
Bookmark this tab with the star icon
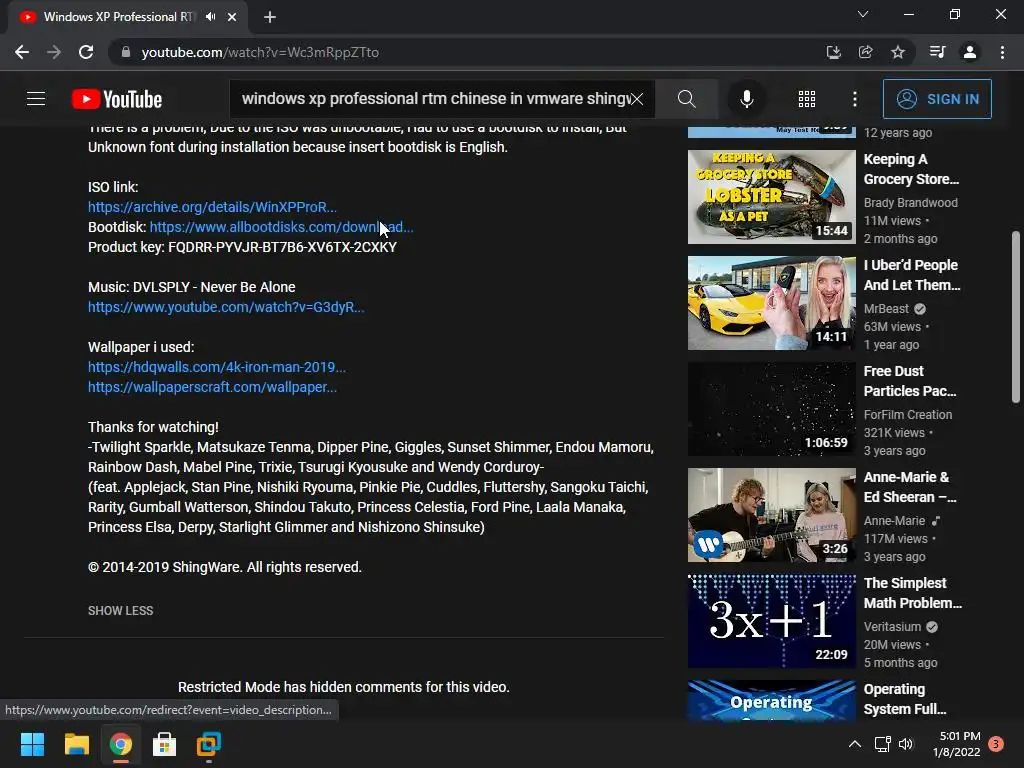pos(898,52)
